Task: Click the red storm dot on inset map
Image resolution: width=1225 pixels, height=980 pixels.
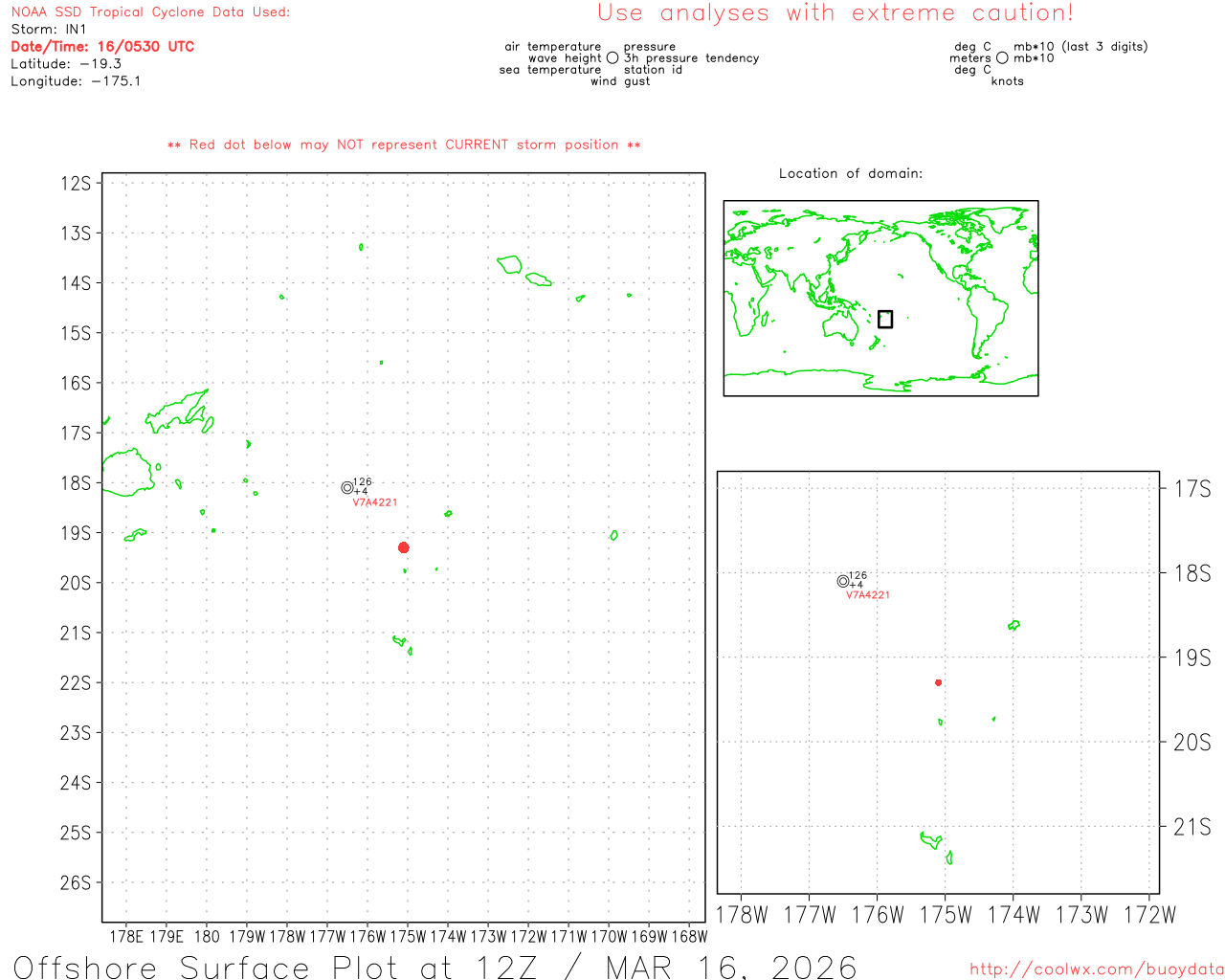Action: (x=939, y=682)
